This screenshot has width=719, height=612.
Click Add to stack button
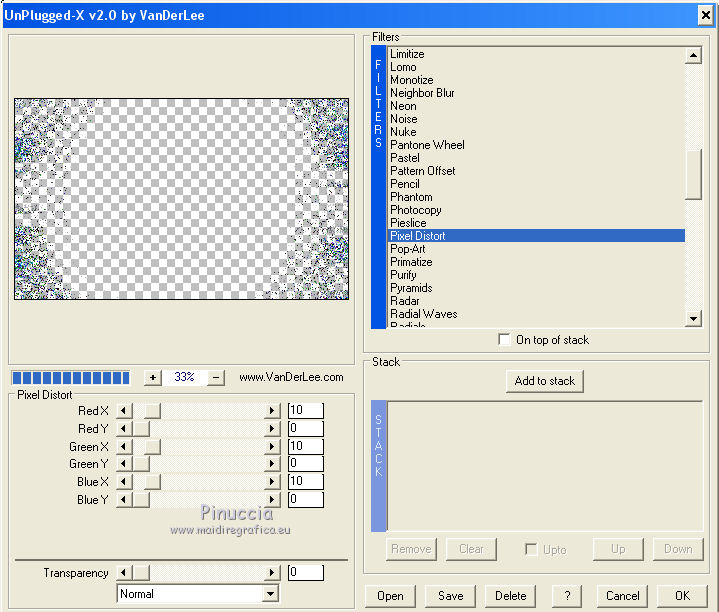point(544,381)
